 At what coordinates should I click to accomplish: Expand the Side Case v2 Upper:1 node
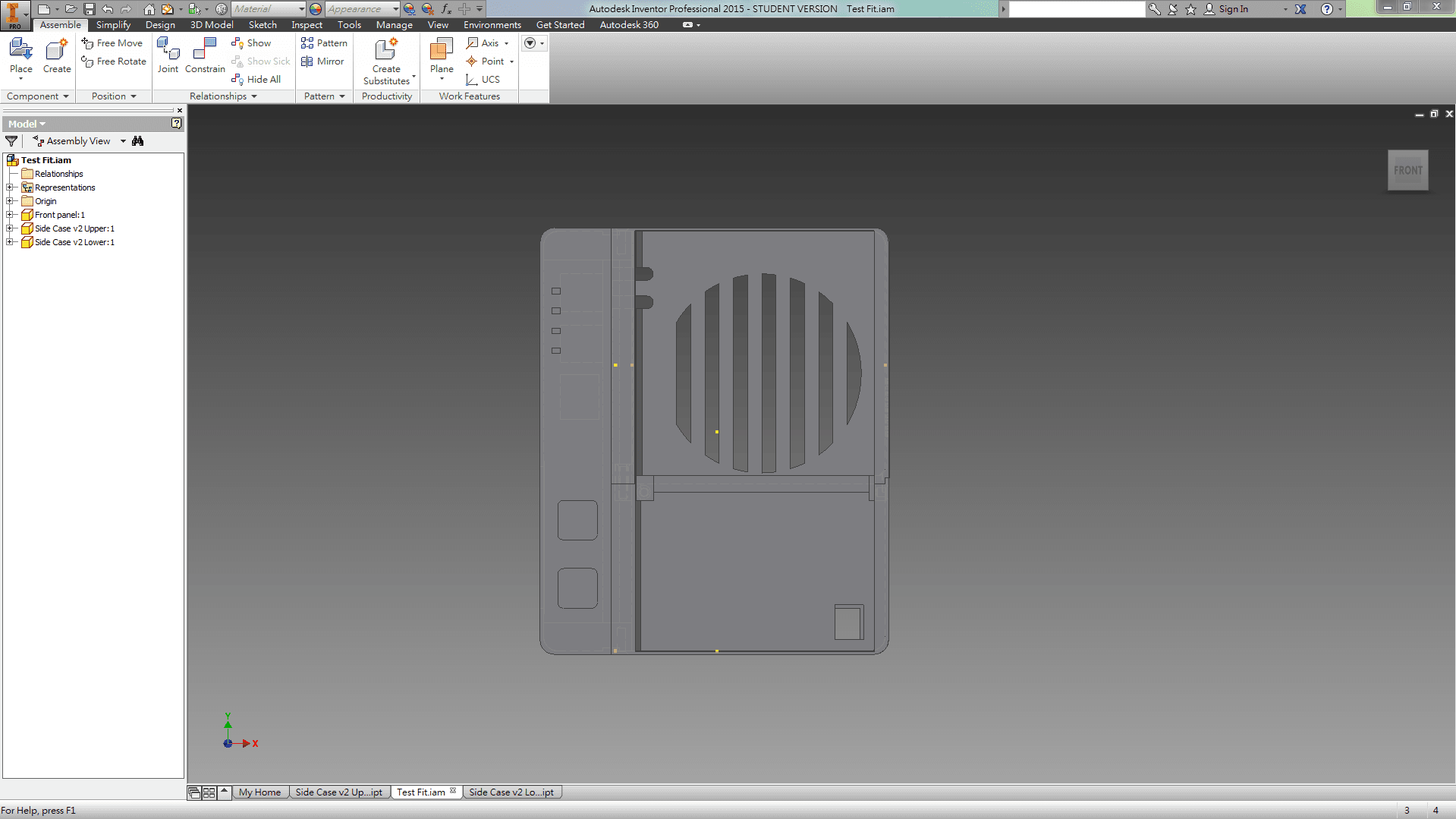[x=11, y=228]
